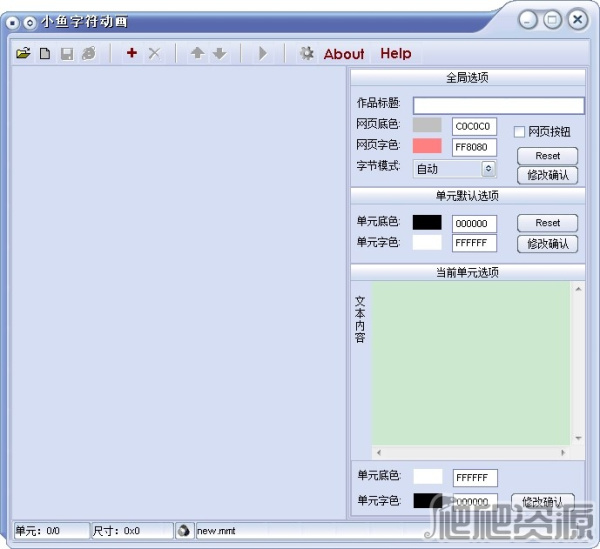Click 修改确认 in 当前单元选项 section

(x=543, y=501)
